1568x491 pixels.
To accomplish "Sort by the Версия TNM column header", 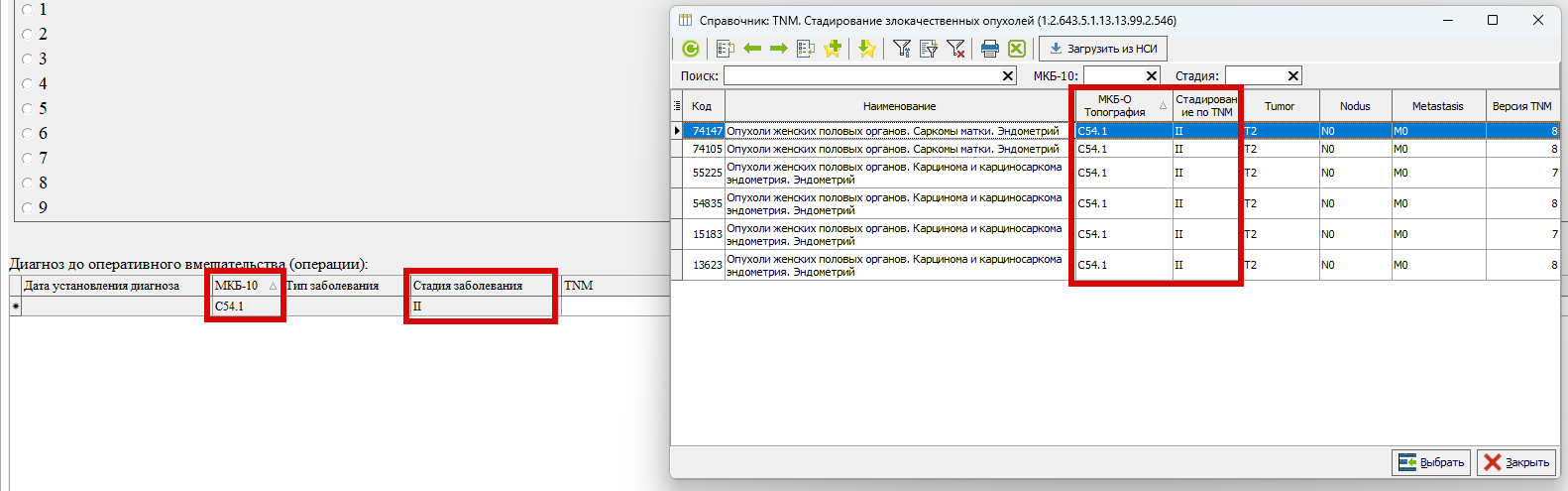I will 1522,106.
